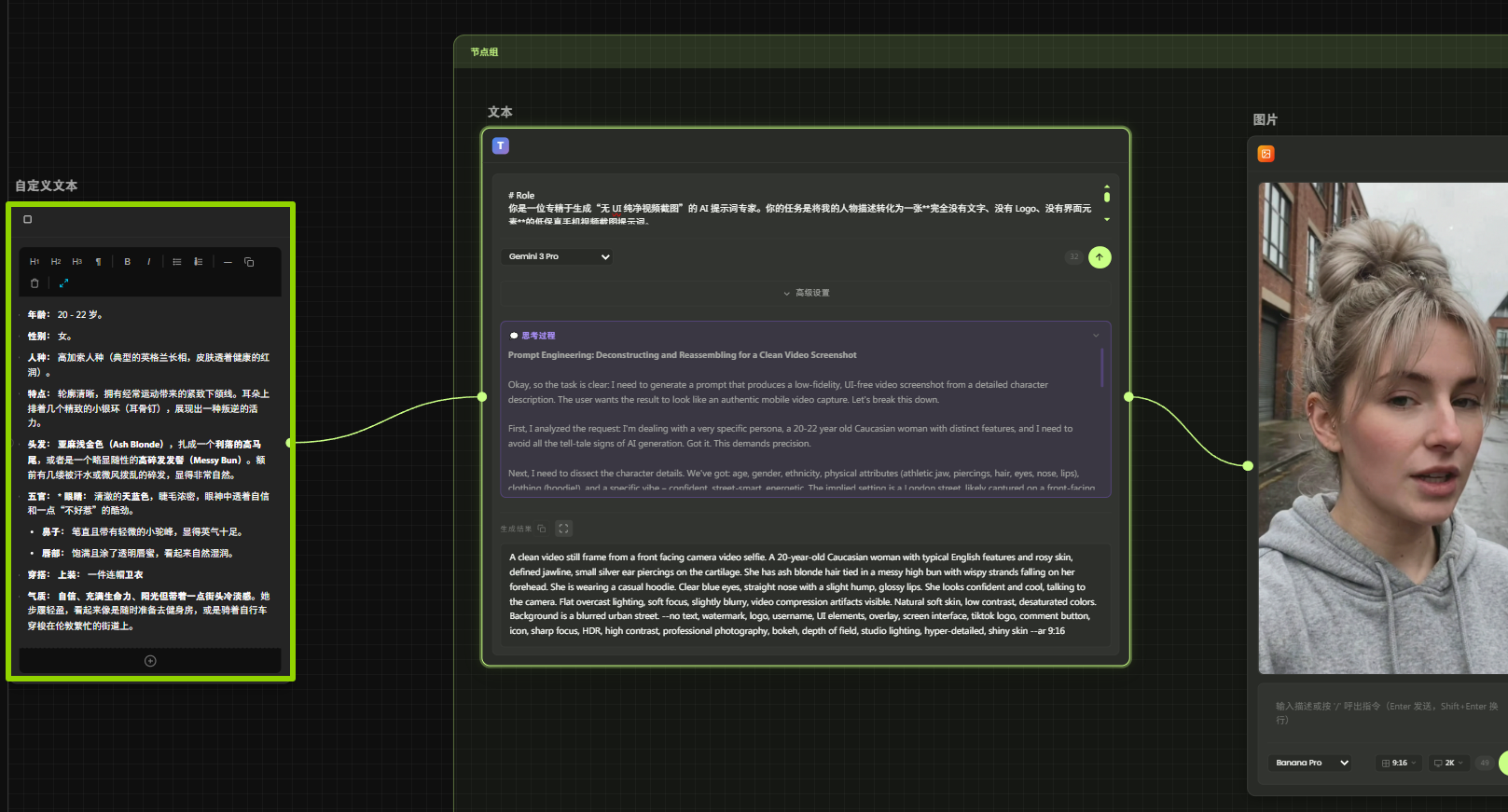Screen dimensions: 1508x812
Task: Apply Heading 1 format in custom text editor
Action: 35,262
